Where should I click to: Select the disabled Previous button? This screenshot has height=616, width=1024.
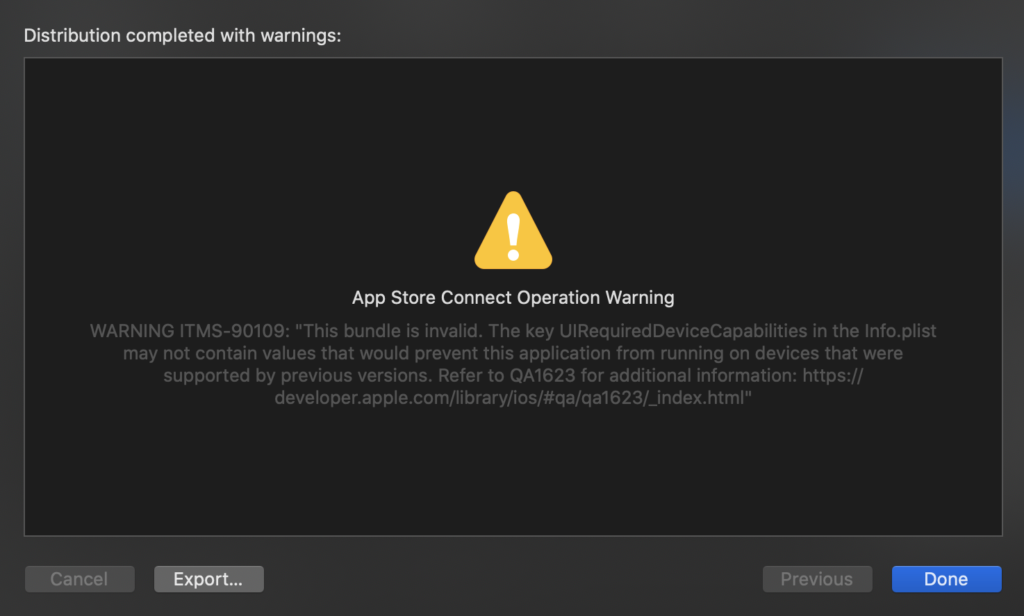coord(817,578)
